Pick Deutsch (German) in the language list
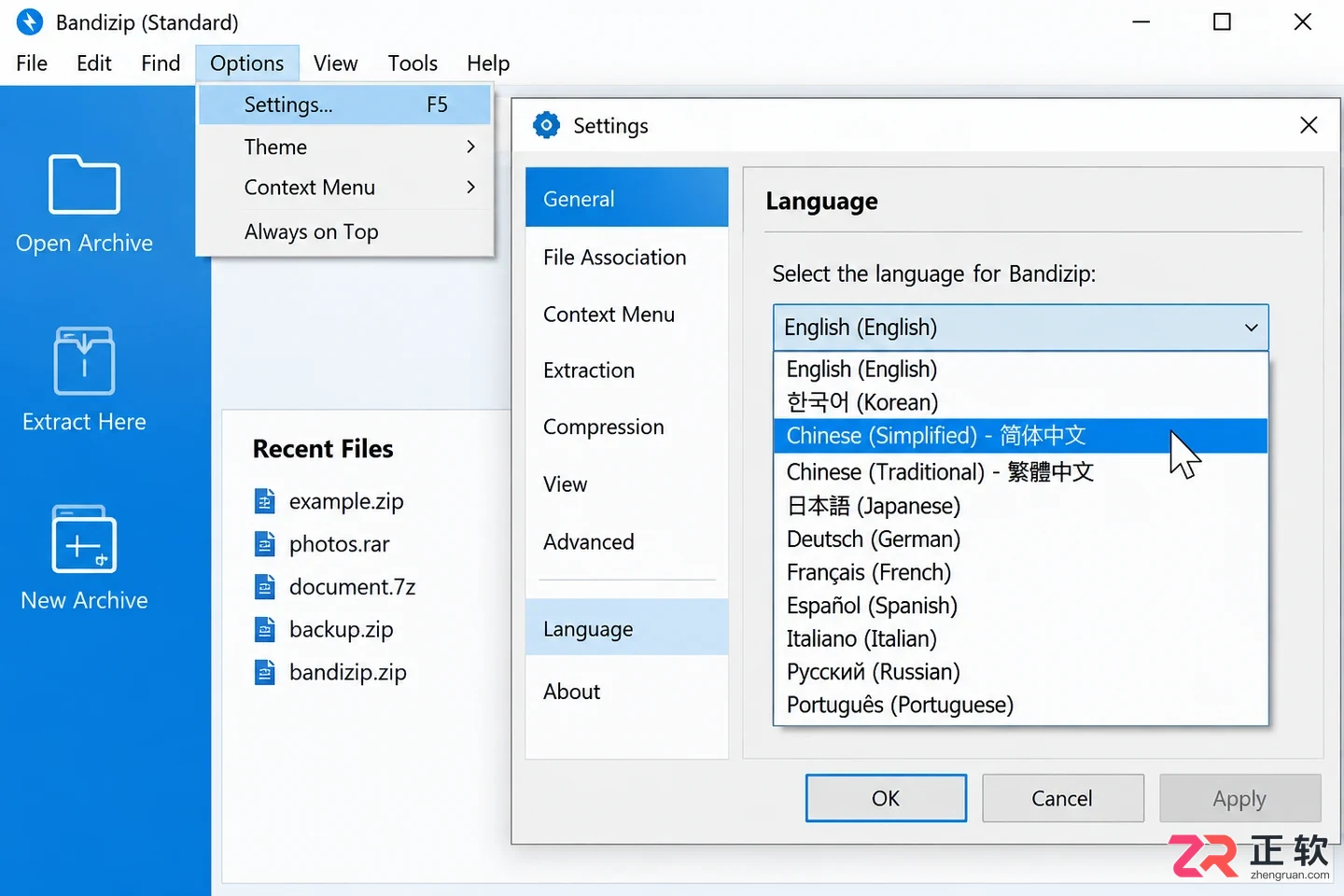1344x896 pixels. click(x=1020, y=539)
